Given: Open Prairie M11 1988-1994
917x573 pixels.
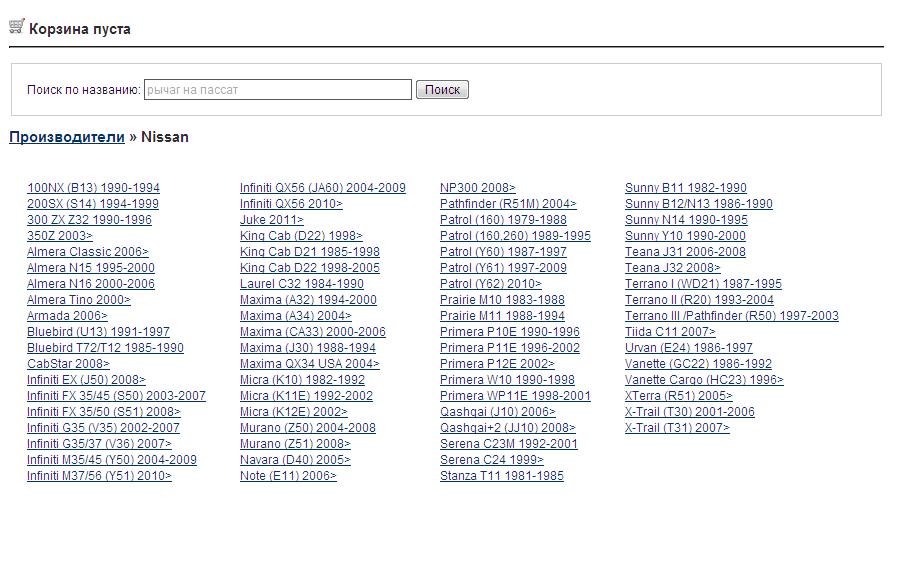Looking at the screenshot, I should (x=502, y=316).
